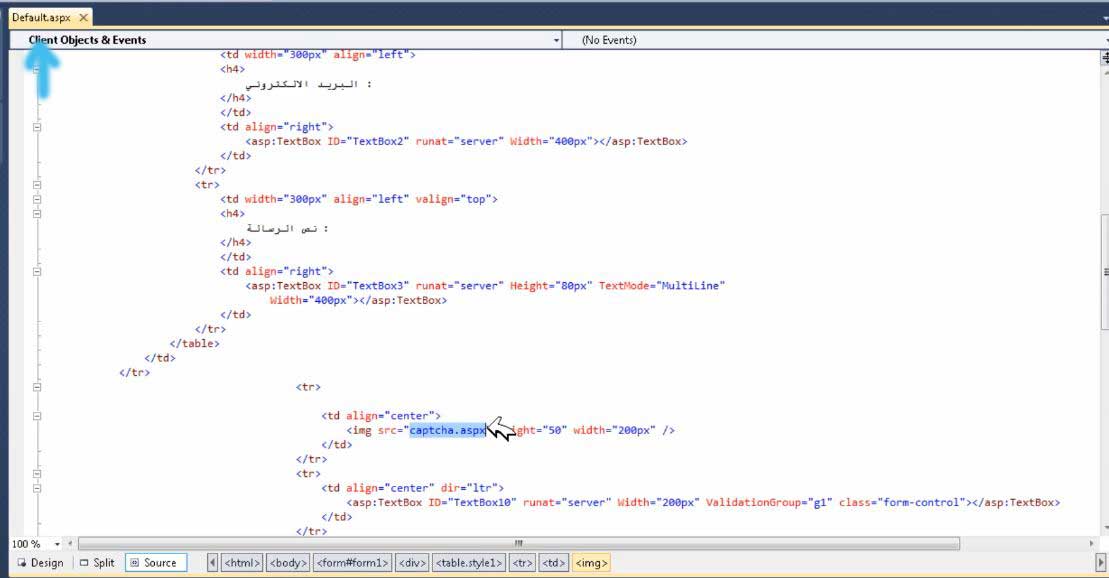Switch to Design view

[x=40, y=563]
